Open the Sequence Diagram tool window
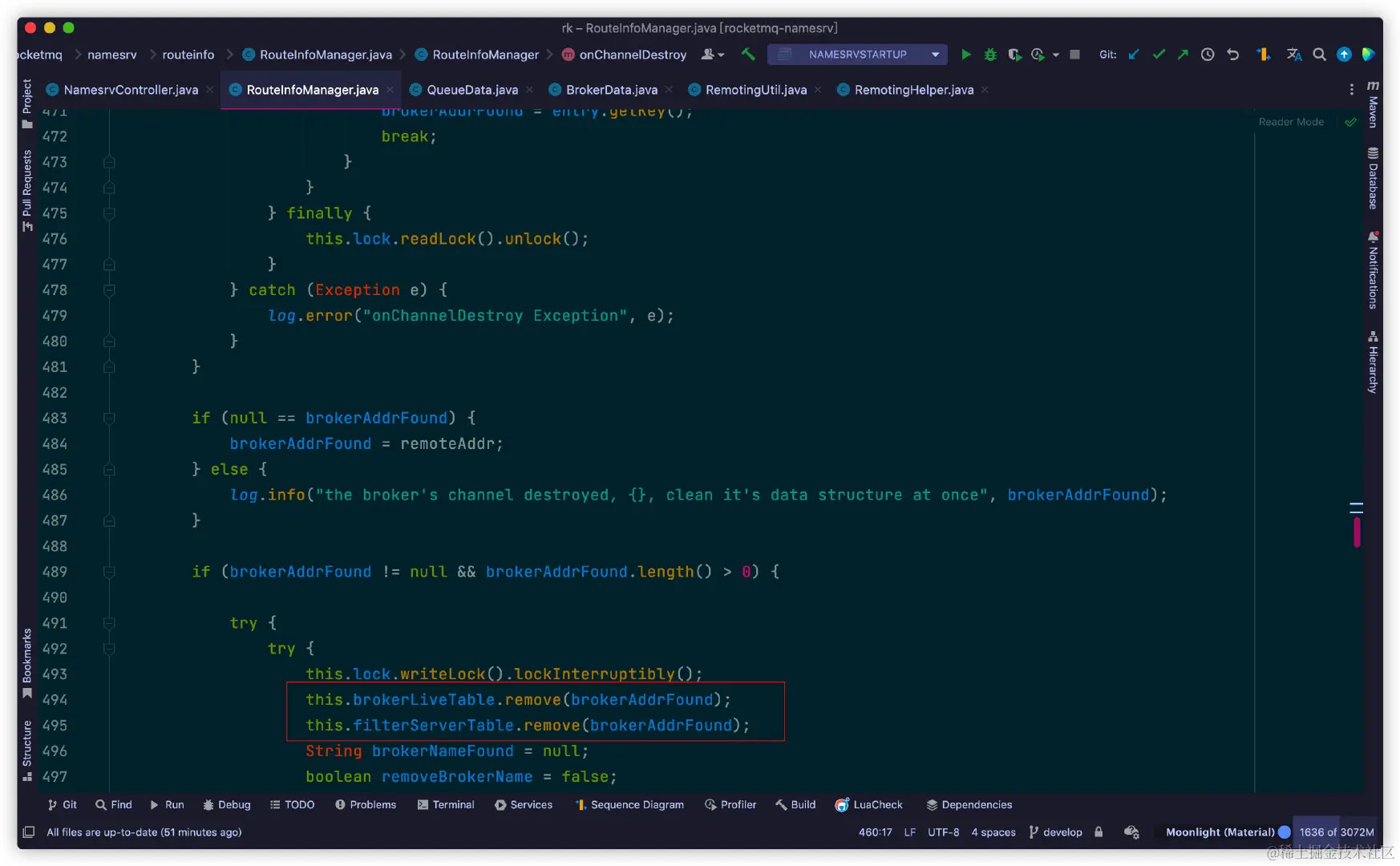 pos(629,805)
